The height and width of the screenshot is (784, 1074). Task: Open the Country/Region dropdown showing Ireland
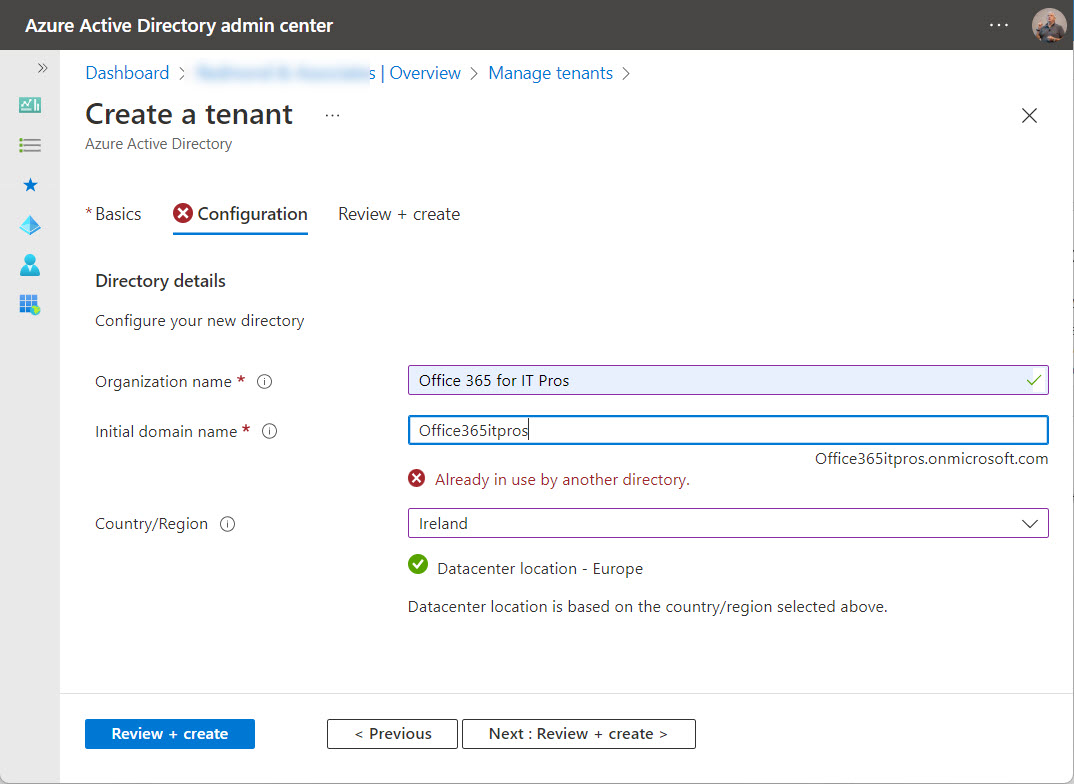pyautogui.click(x=728, y=523)
